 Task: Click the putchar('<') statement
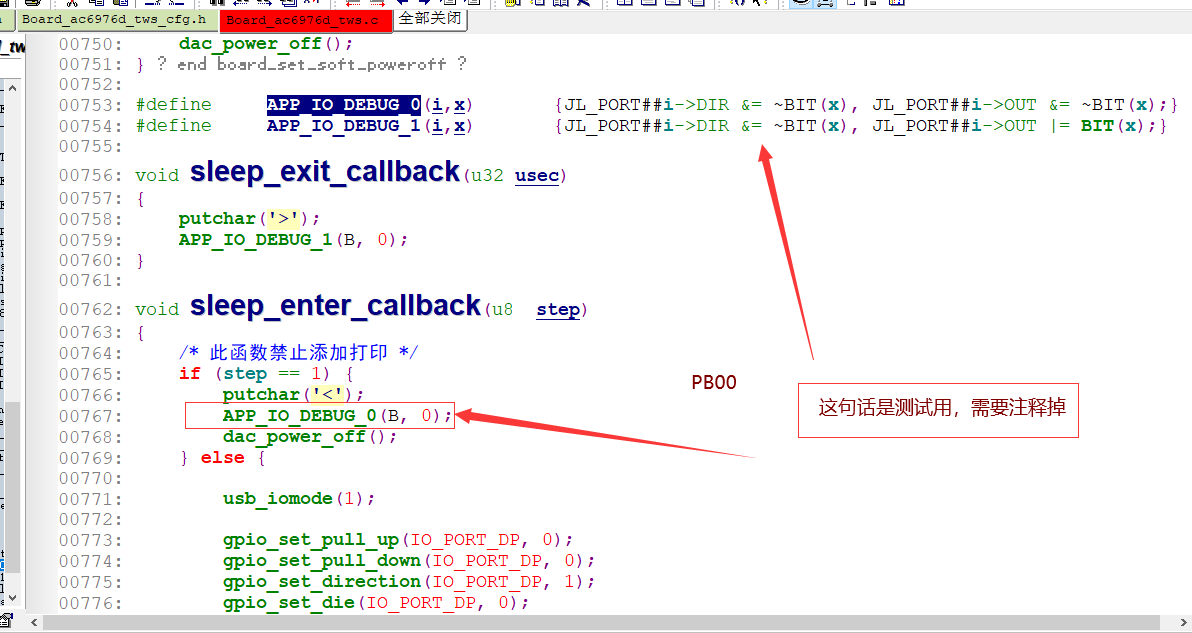click(293, 395)
